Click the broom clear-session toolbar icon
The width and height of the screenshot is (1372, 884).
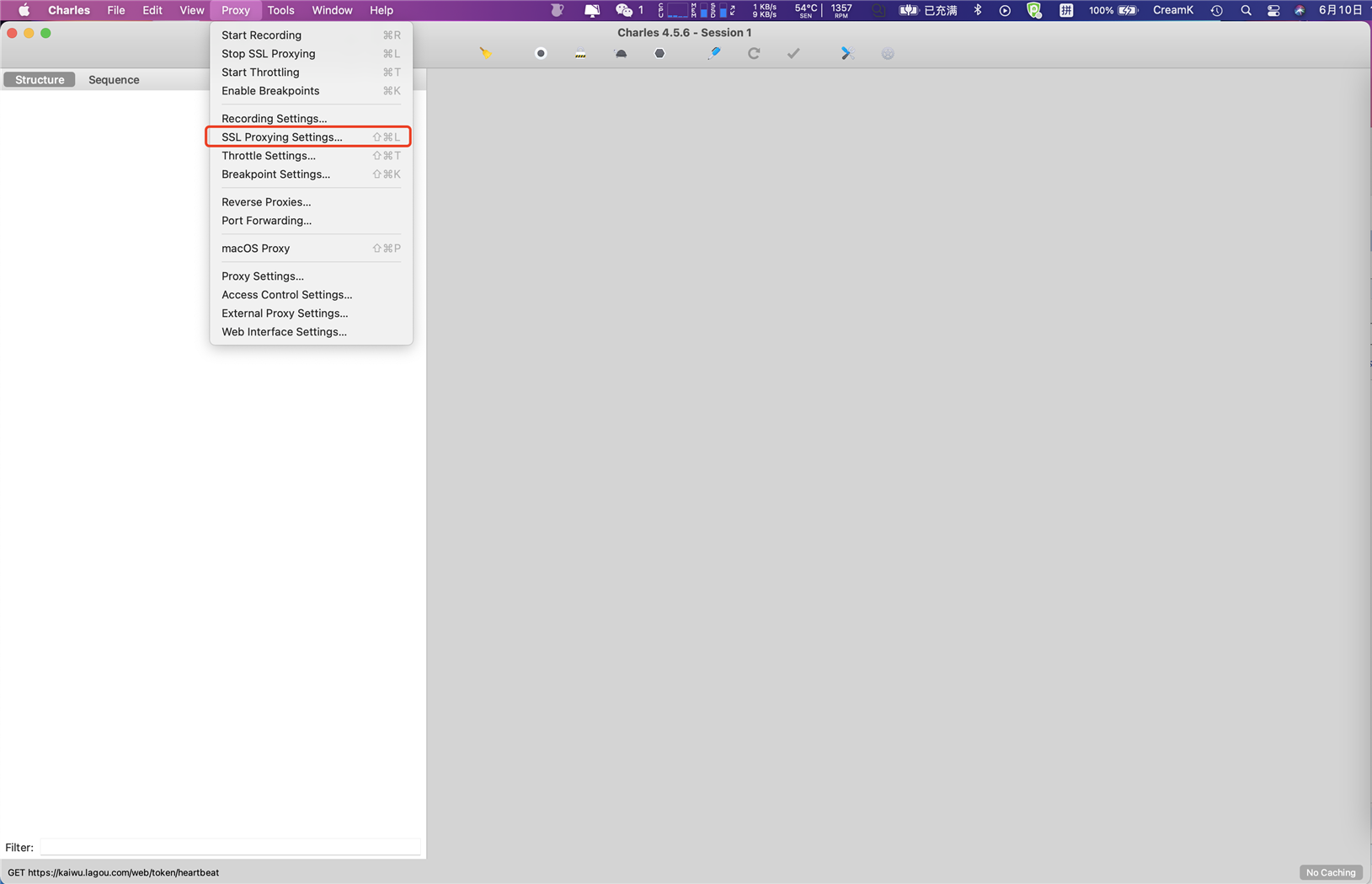486,53
